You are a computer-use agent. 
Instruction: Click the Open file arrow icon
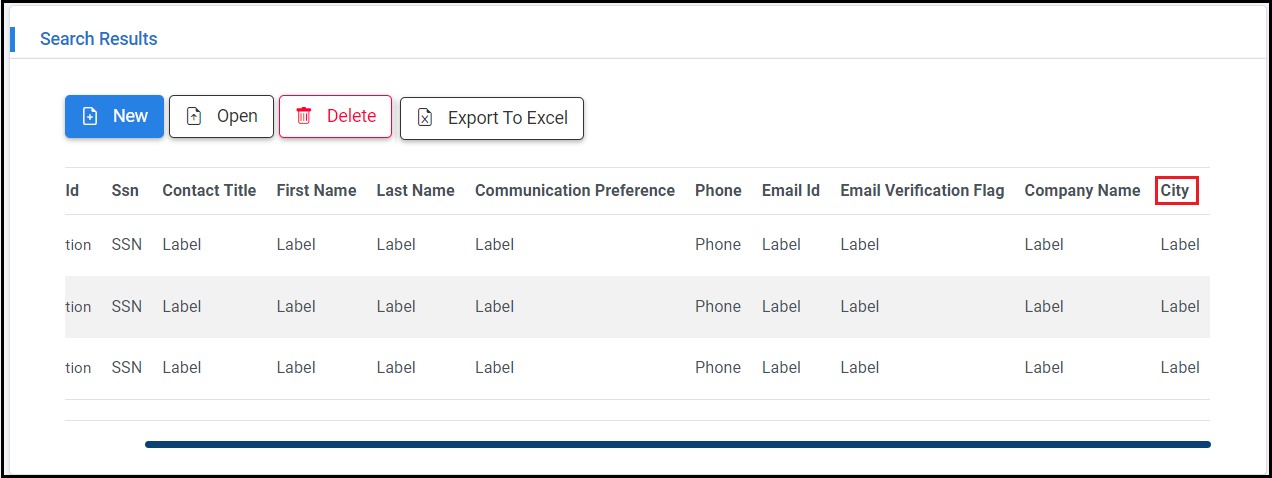pyautogui.click(x=195, y=116)
